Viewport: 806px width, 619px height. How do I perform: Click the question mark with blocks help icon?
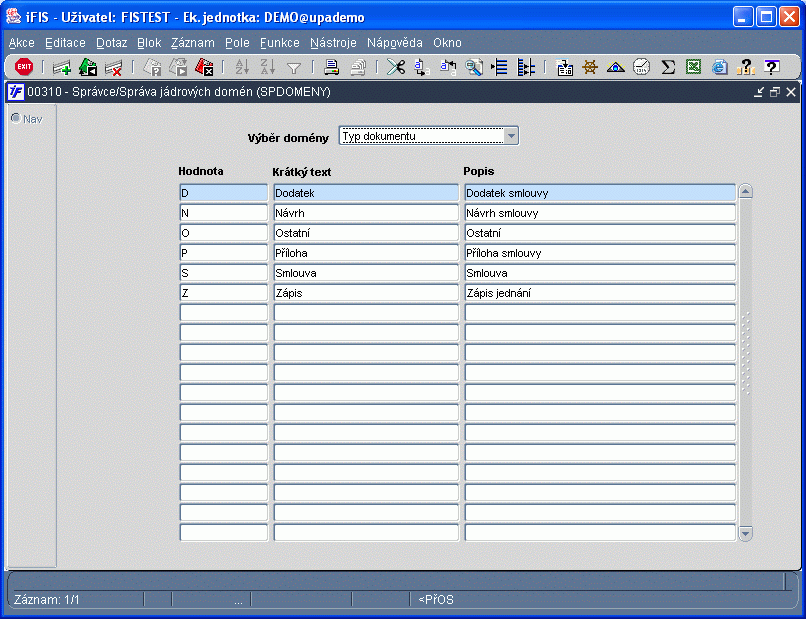click(x=745, y=67)
